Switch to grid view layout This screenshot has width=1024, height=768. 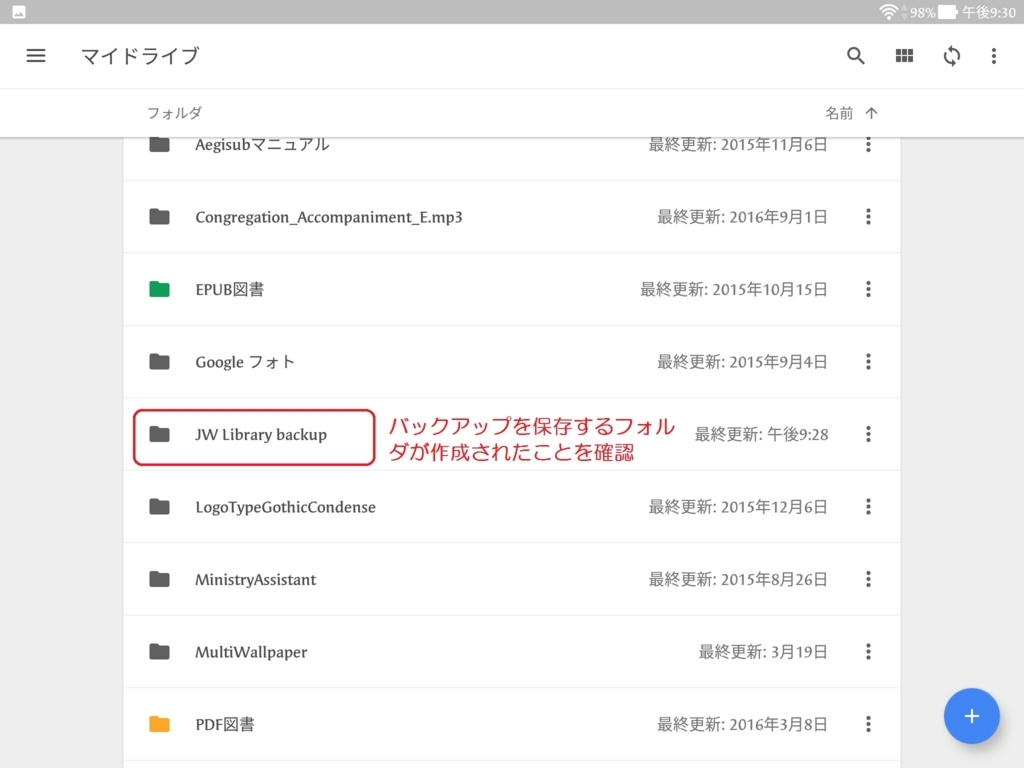[904, 56]
